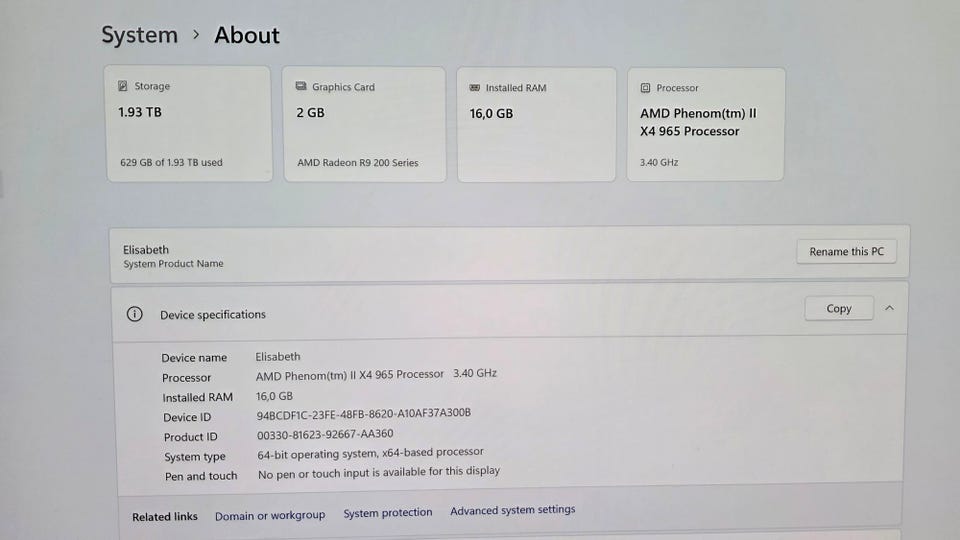Click the '64-bit operating system' text

(x=317, y=454)
